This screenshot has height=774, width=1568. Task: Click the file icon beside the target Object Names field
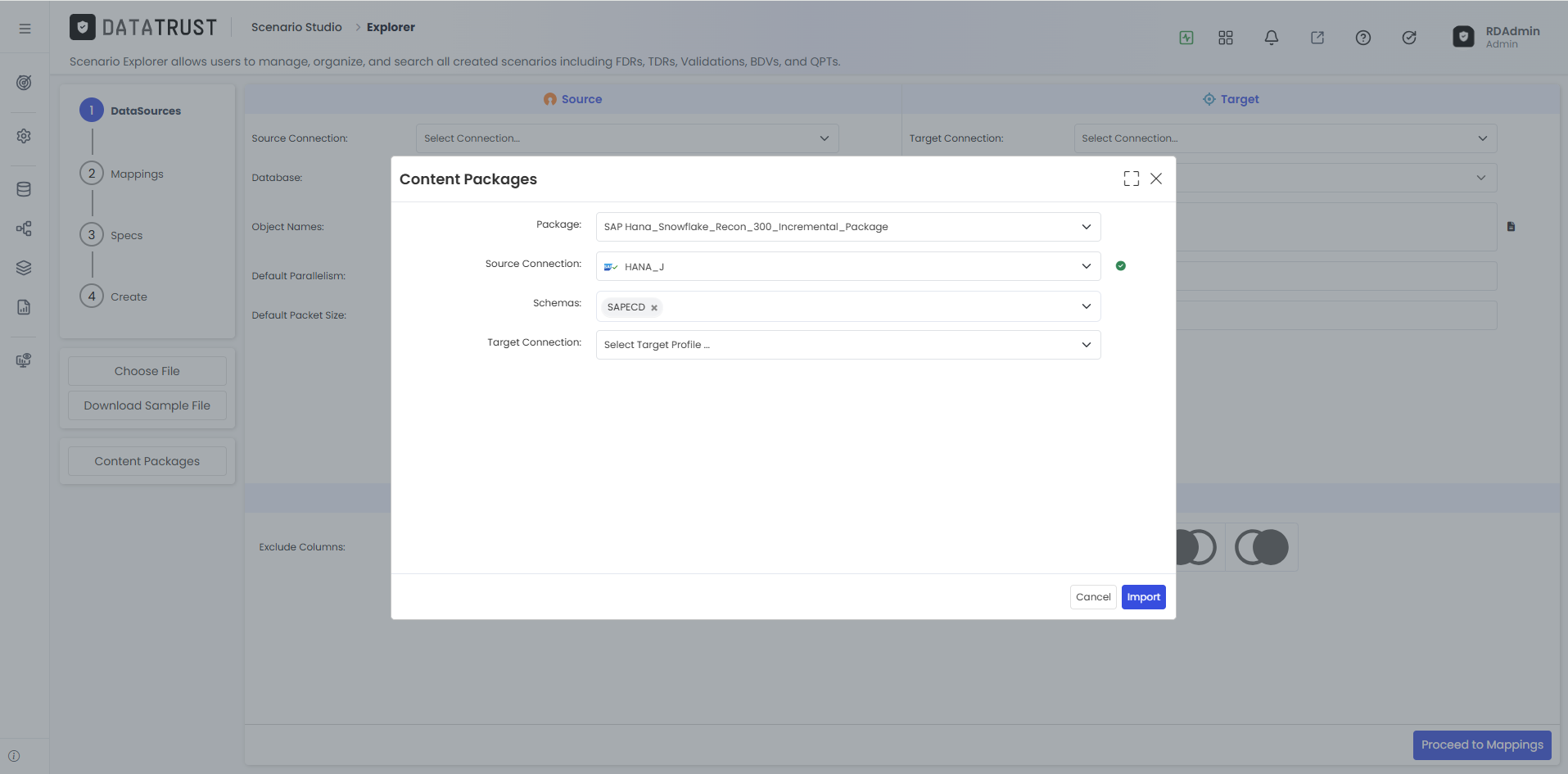click(1512, 227)
